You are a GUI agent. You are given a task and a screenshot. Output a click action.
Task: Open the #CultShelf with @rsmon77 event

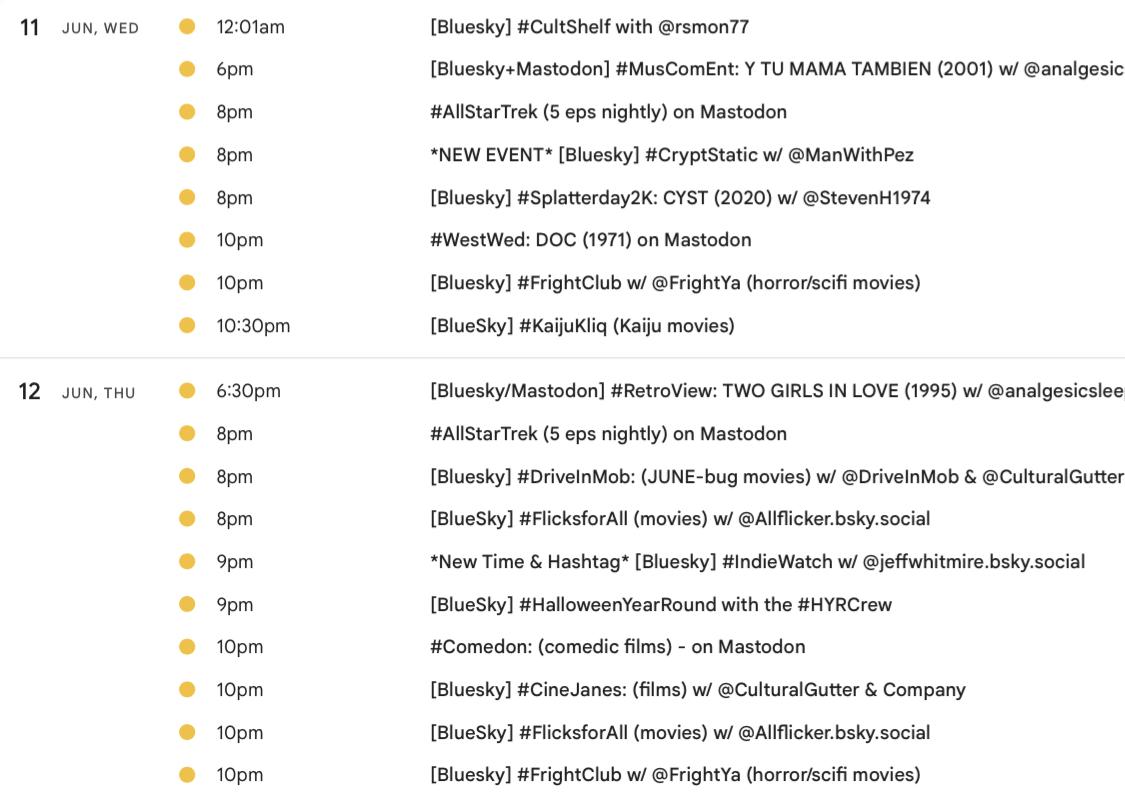tap(589, 27)
